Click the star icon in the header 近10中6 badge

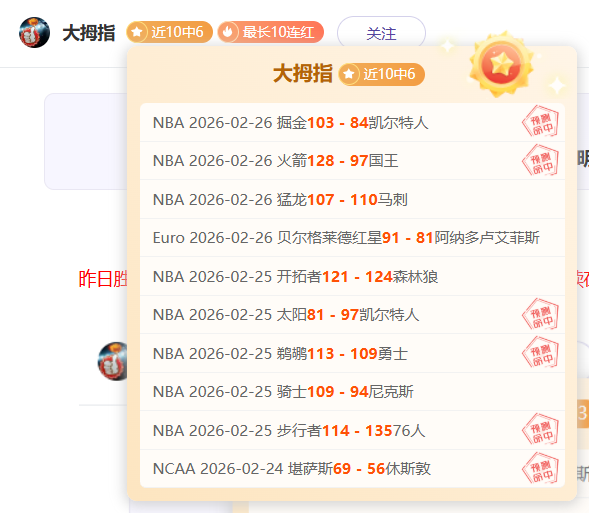[x=137, y=32]
